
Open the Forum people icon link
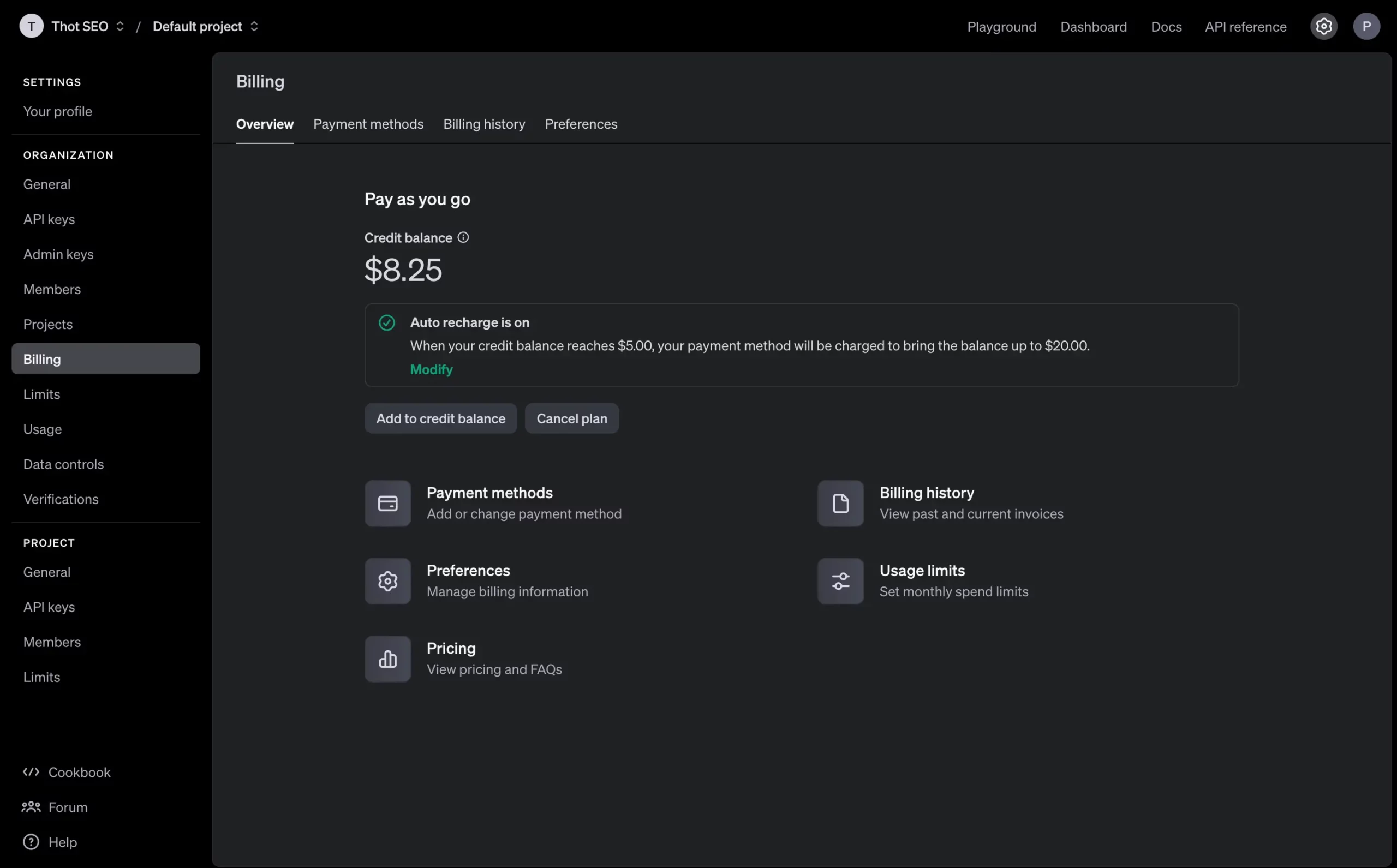31,807
